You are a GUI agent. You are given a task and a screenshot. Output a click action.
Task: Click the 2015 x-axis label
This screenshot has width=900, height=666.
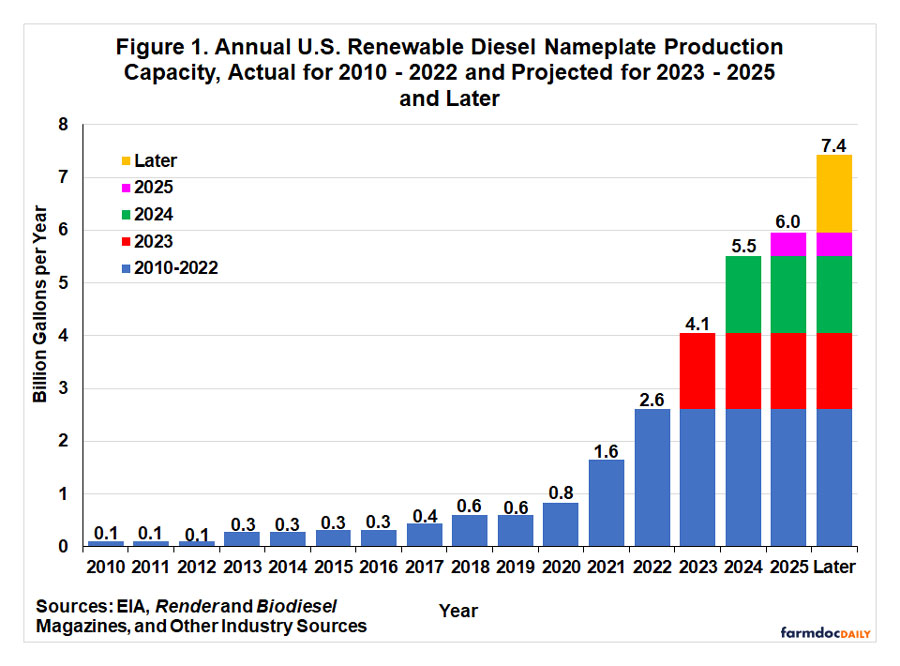pyautogui.click(x=333, y=567)
